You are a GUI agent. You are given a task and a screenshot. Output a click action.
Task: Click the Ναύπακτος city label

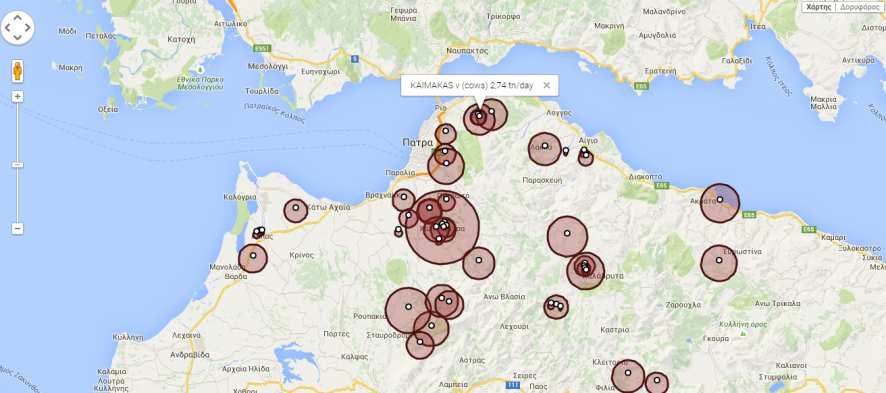466,50
